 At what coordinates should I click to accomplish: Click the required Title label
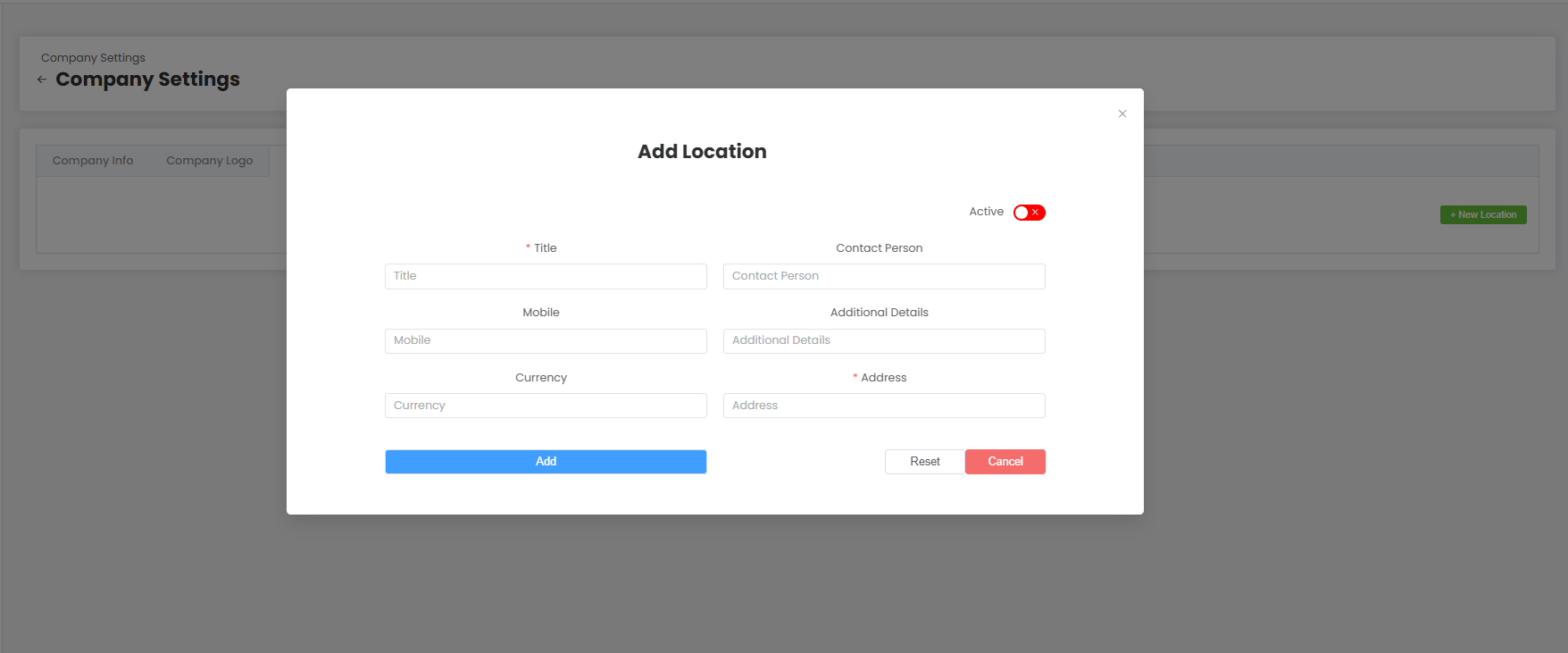545,248
